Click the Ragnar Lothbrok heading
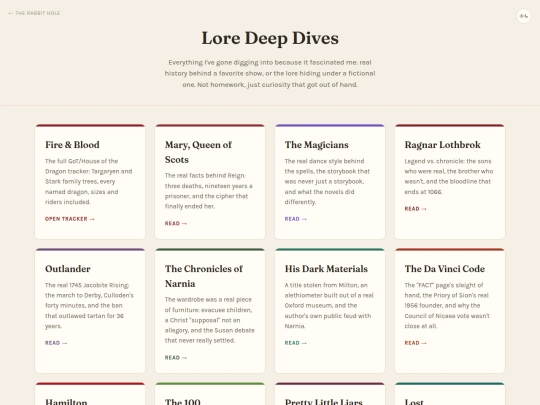Screen dimensions: 540x405 [443, 145]
